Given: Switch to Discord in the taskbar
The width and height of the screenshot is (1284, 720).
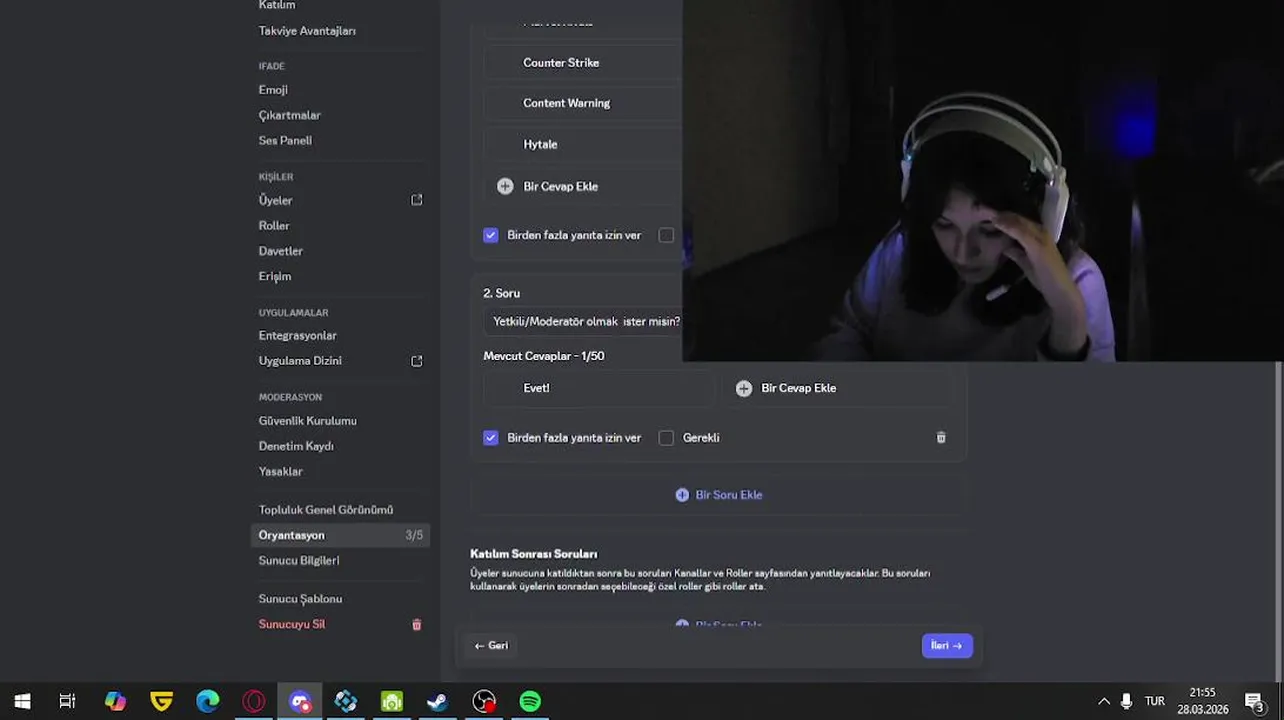Looking at the screenshot, I should click(299, 702).
